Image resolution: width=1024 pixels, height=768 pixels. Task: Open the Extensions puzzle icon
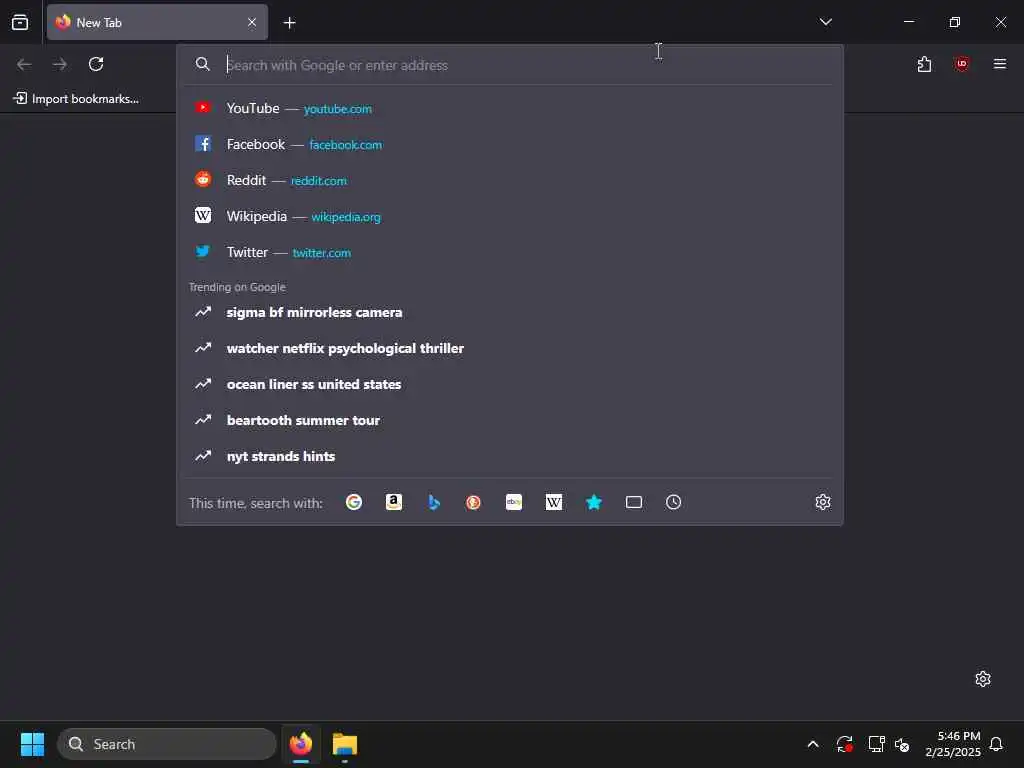tap(924, 64)
